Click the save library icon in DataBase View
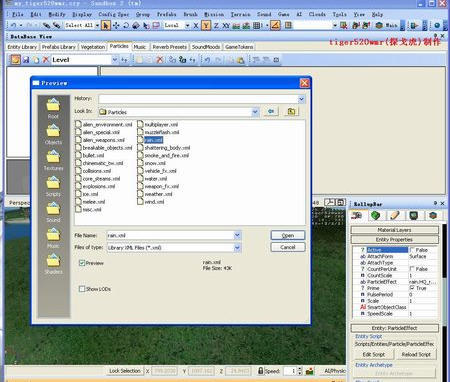 point(26,60)
